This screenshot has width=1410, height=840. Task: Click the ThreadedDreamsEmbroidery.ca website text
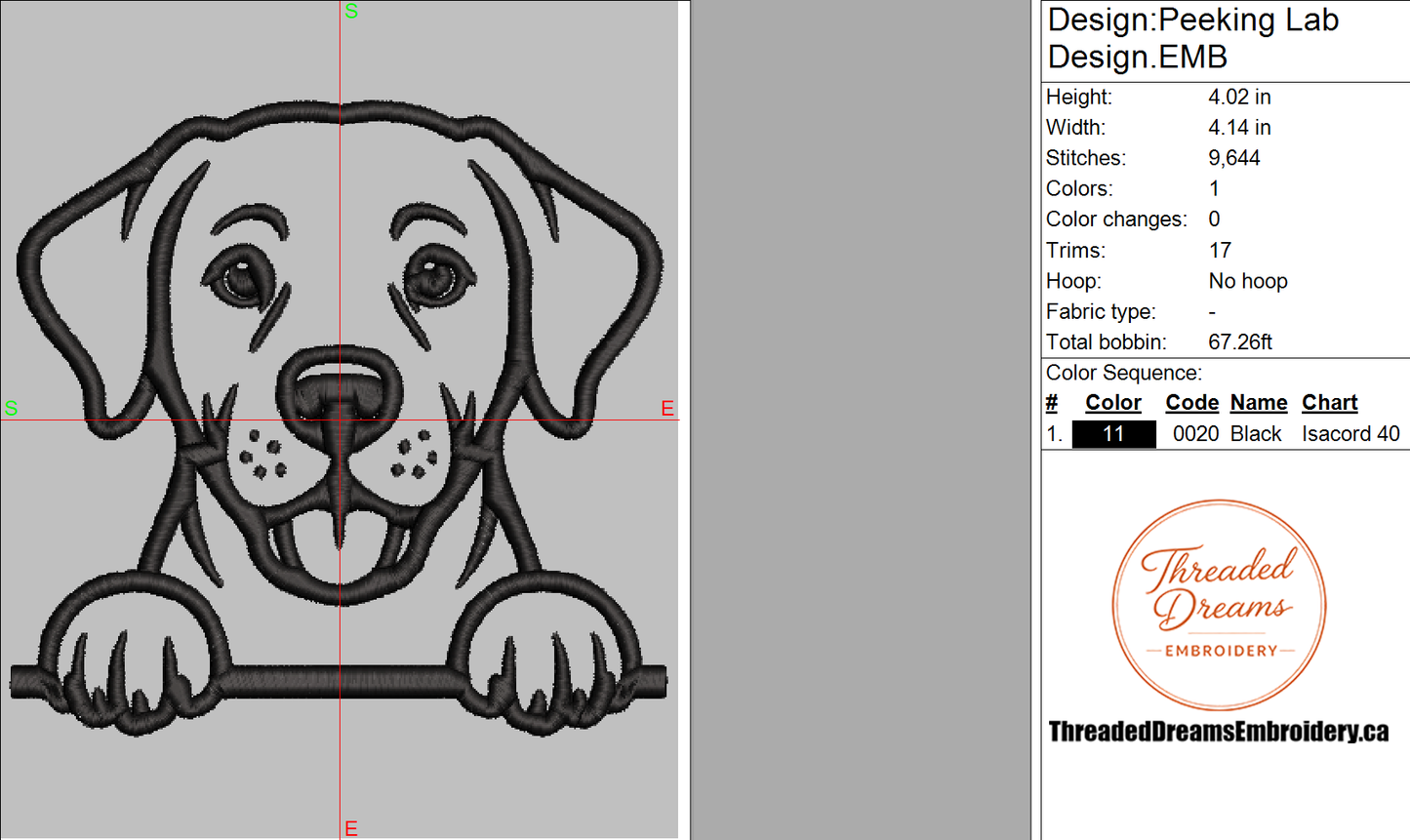pyautogui.click(x=1219, y=732)
